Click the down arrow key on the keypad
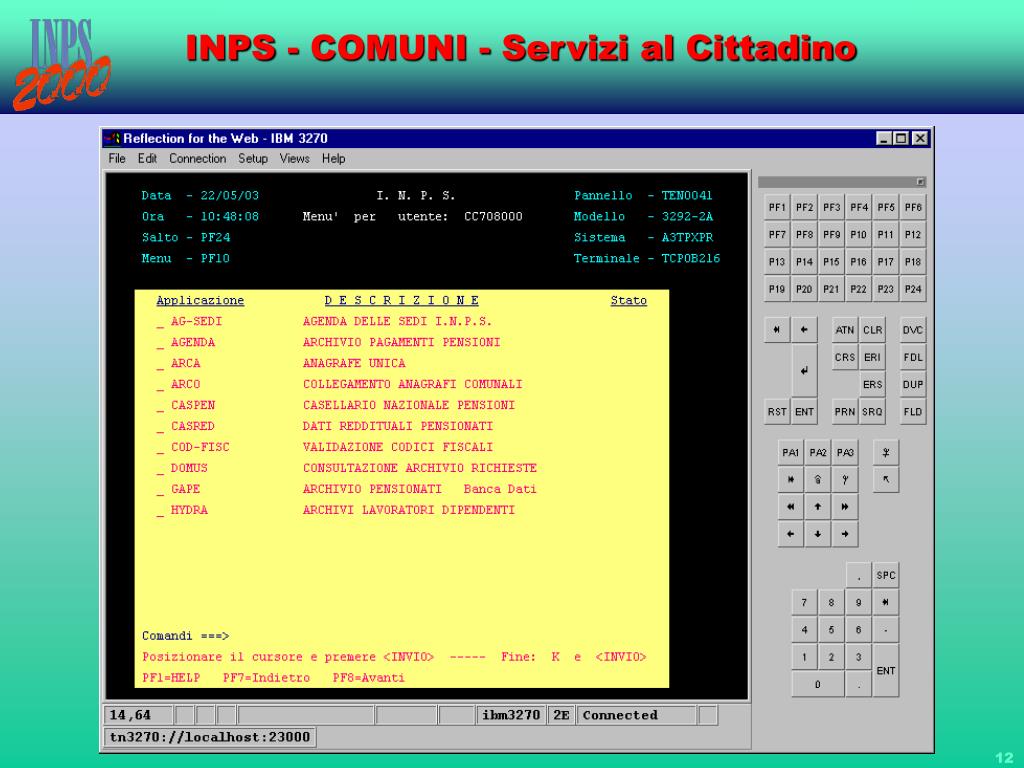 pos(818,534)
